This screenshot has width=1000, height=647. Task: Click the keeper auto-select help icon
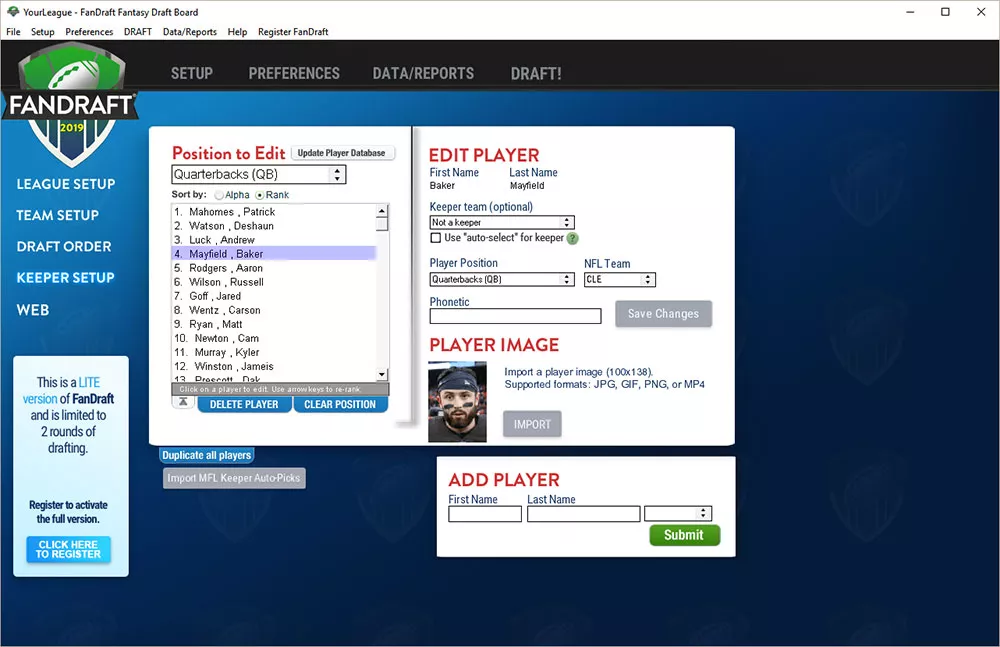pos(573,238)
